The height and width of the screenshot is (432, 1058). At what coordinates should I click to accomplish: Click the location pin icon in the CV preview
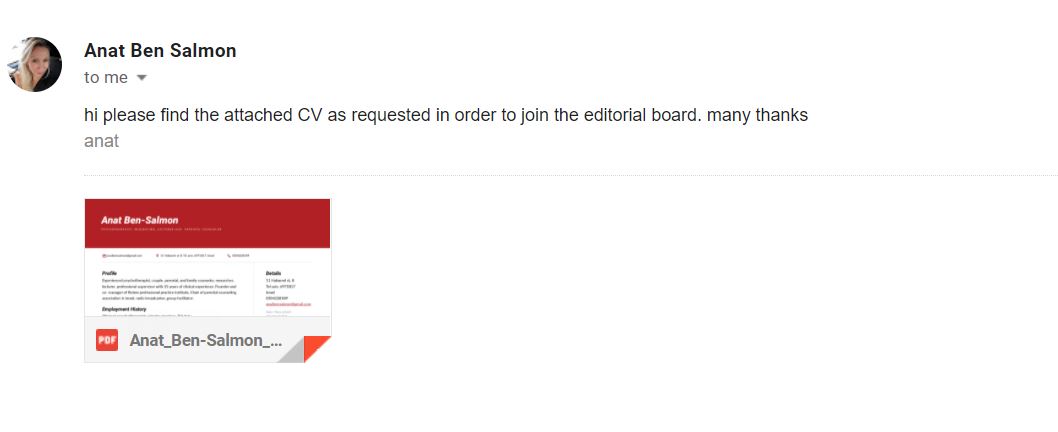coord(158,256)
